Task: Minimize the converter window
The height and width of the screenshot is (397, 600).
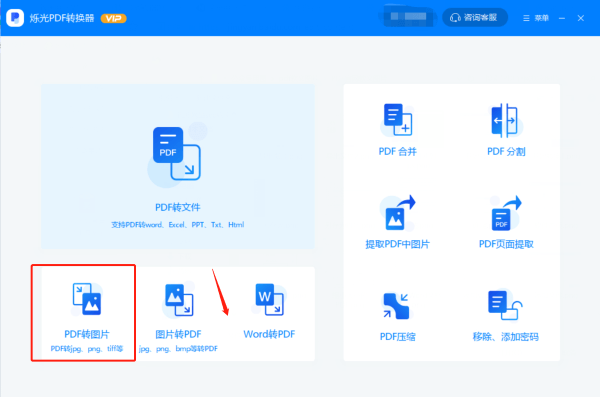Action: [562, 18]
